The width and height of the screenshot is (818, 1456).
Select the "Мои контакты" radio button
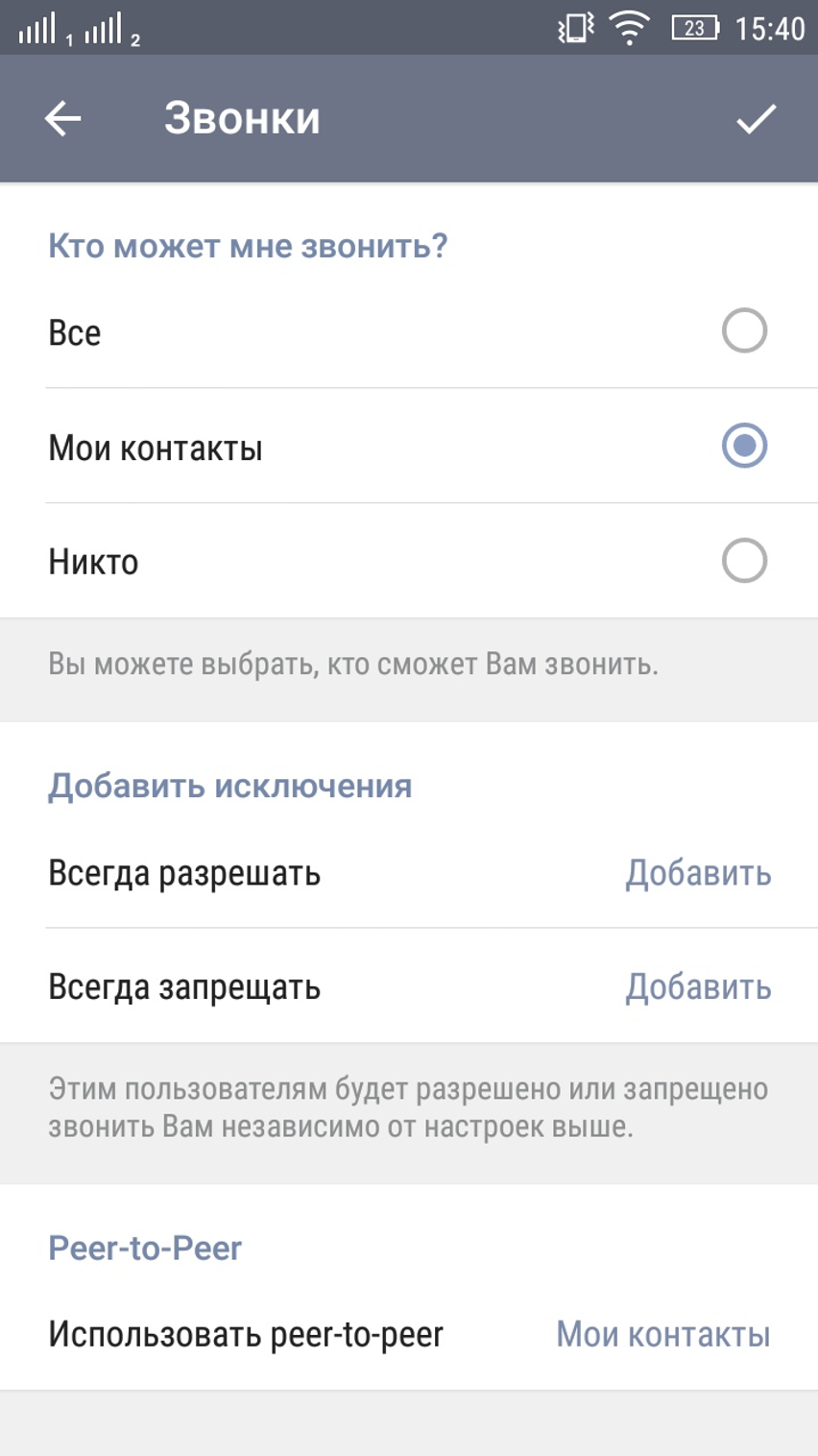click(x=744, y=446)
